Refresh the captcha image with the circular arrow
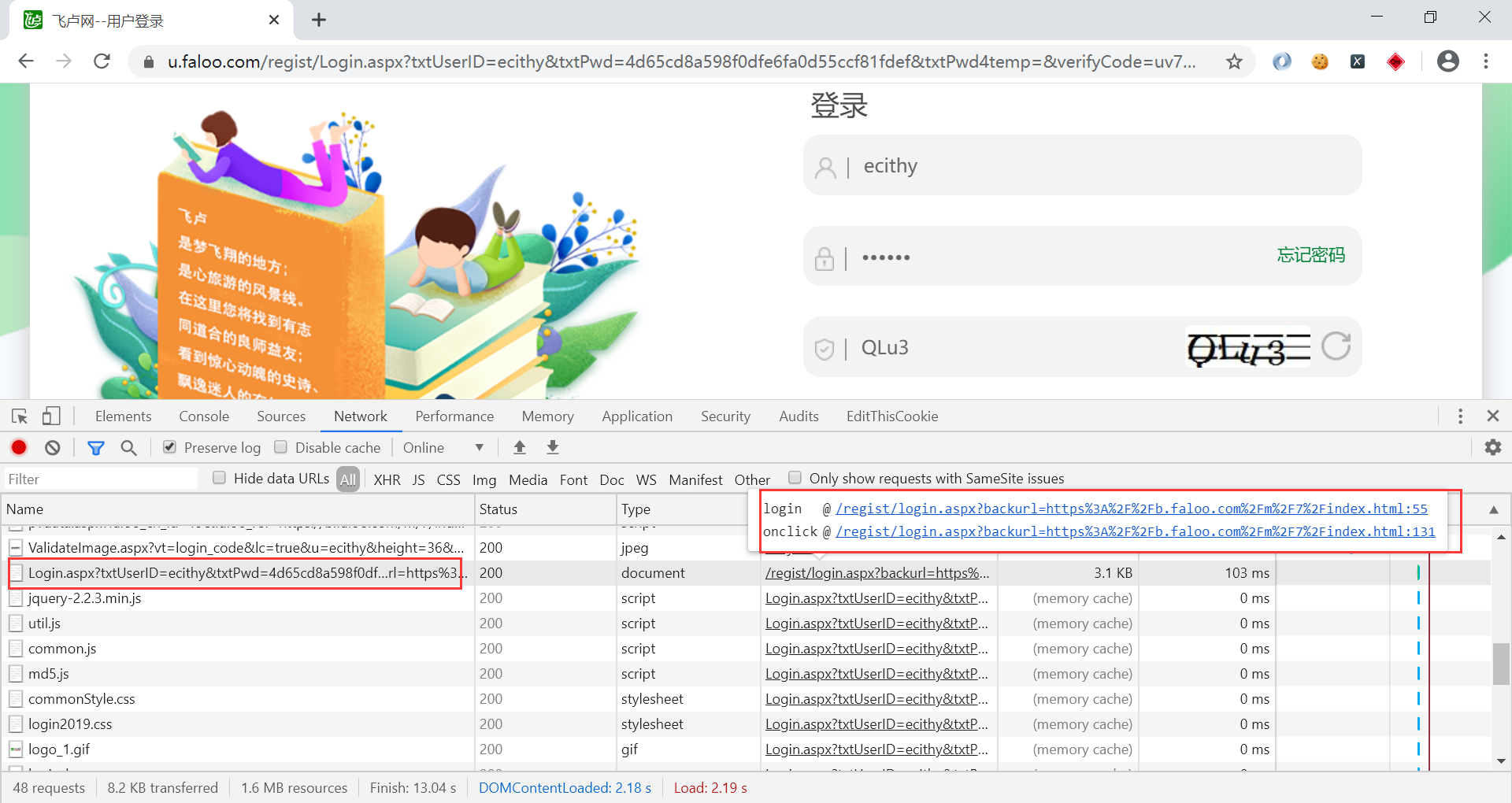This screenshot has width=1512, height=803. (x=1336, y=346)
